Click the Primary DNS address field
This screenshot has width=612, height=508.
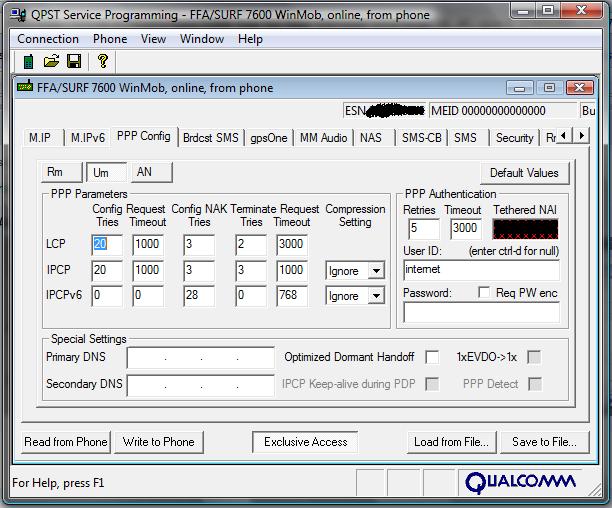[201, 357]
